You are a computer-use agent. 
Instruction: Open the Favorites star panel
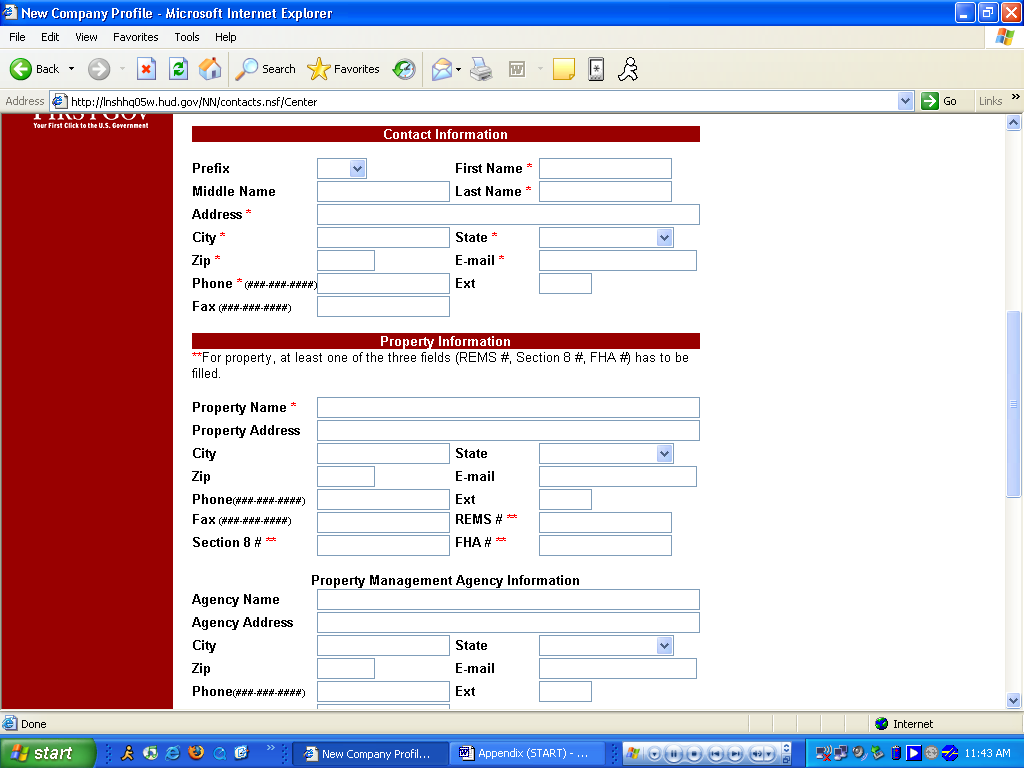pyautogui.click(x=344, y=69)
